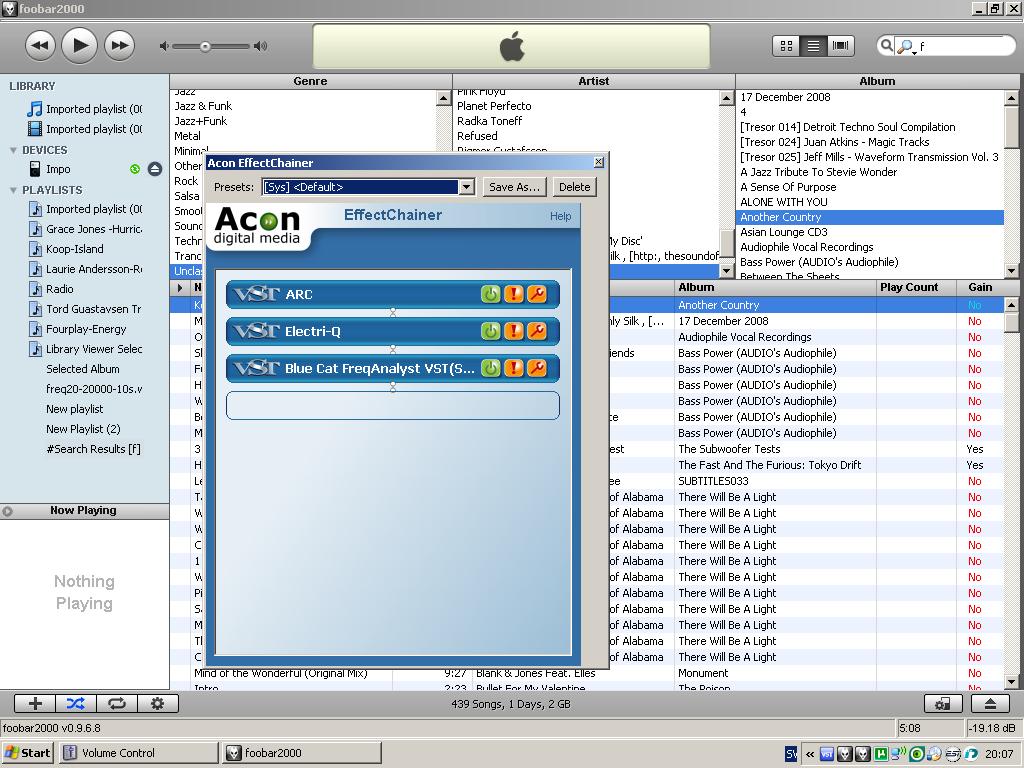Select the New Playlist (2) entry
The height and width of the screenshot is (768, 1024).
[x=83, y=429]
